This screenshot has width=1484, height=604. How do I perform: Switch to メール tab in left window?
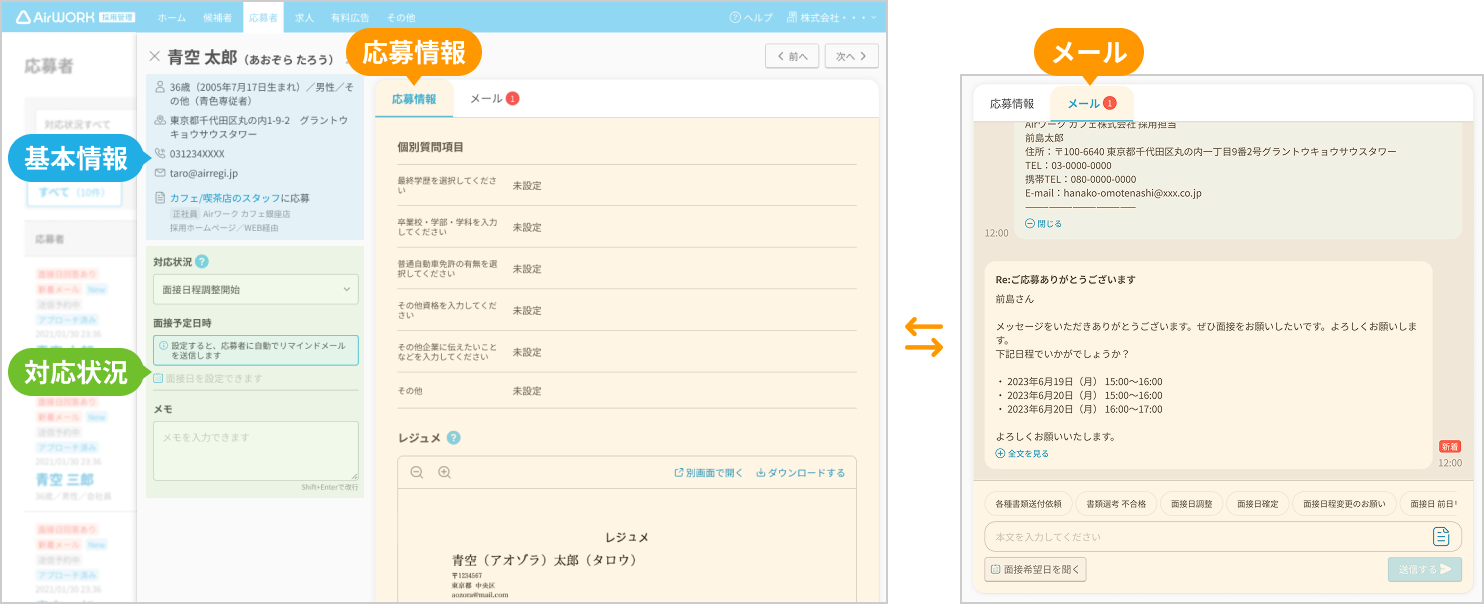click(x=494, y=99)
